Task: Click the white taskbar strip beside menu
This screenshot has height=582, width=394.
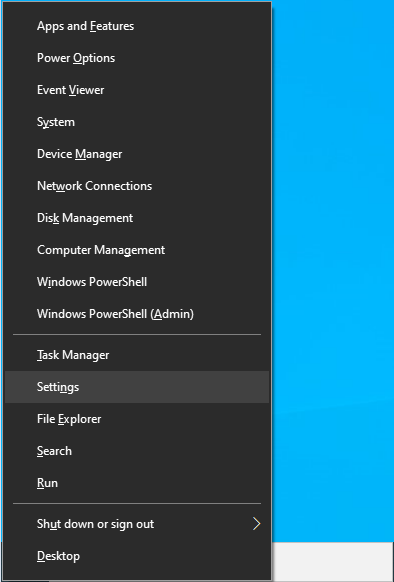Action: (x=333, y=562)
